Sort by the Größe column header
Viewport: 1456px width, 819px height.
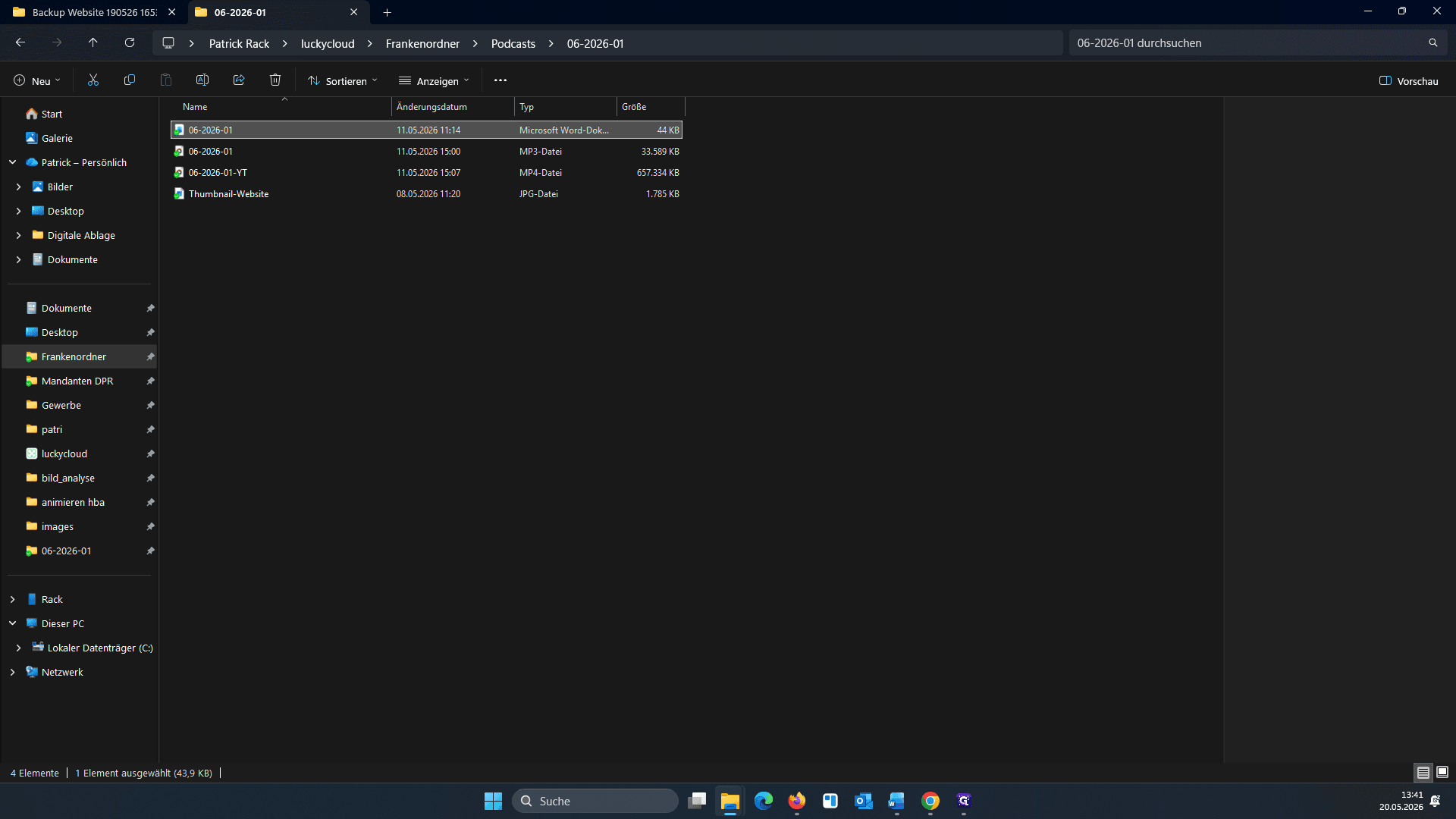(651, 107)
